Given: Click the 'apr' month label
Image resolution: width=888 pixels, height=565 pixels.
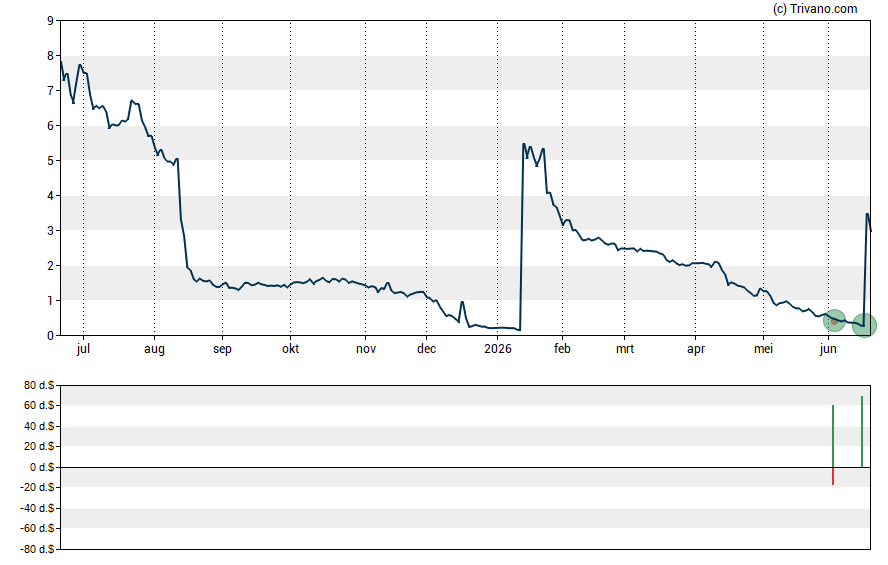Looking at the screenshot, I should [x=695, y=349].
